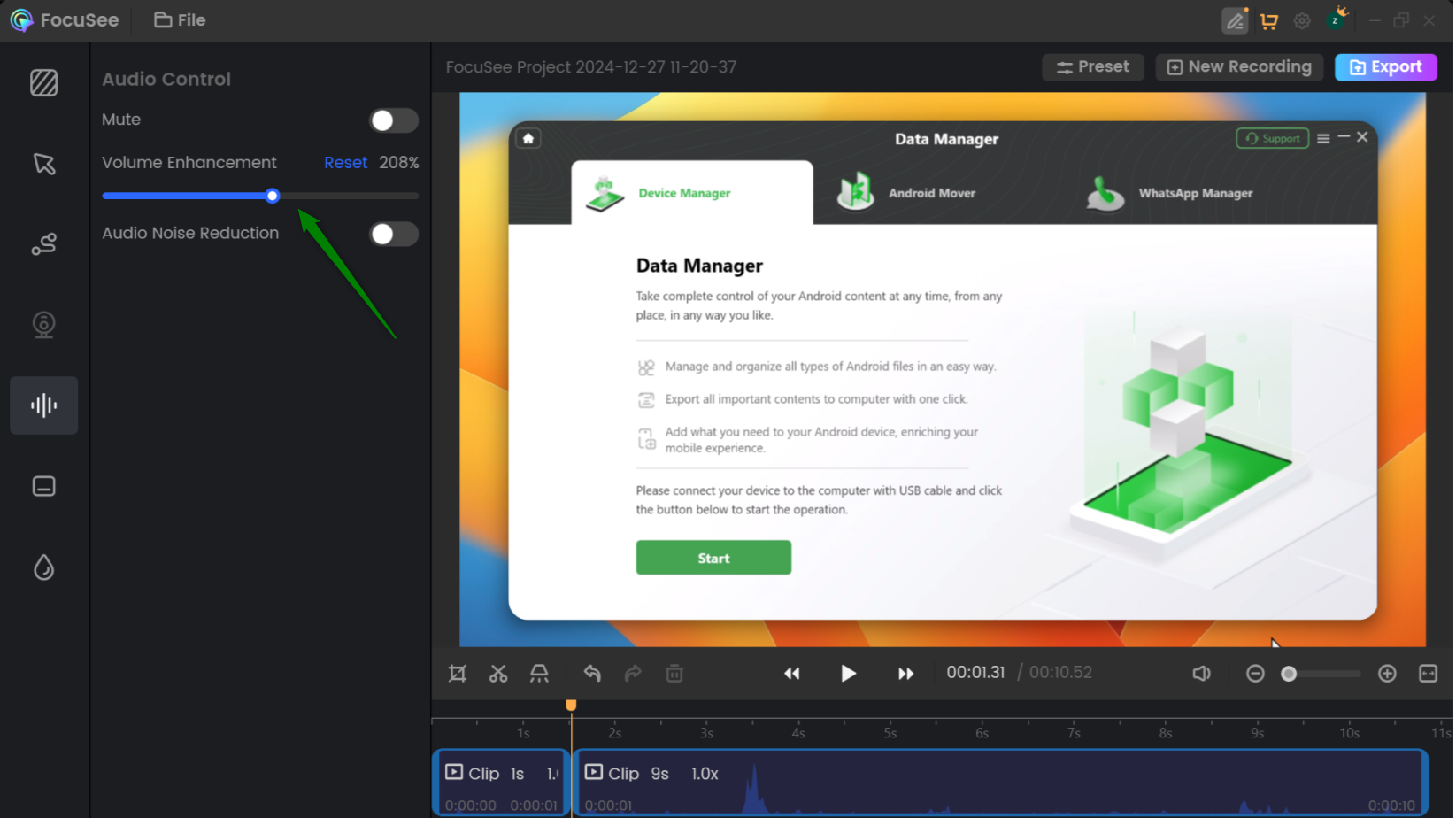Click the Preset button
The image size is (1456, 818).
tap(1092, 66)
